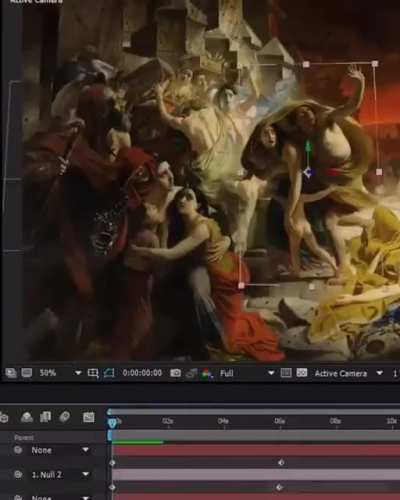Toggle the Hide Shy Layers icon
This screenshot has width=400, height=500.
coord(26,417)
